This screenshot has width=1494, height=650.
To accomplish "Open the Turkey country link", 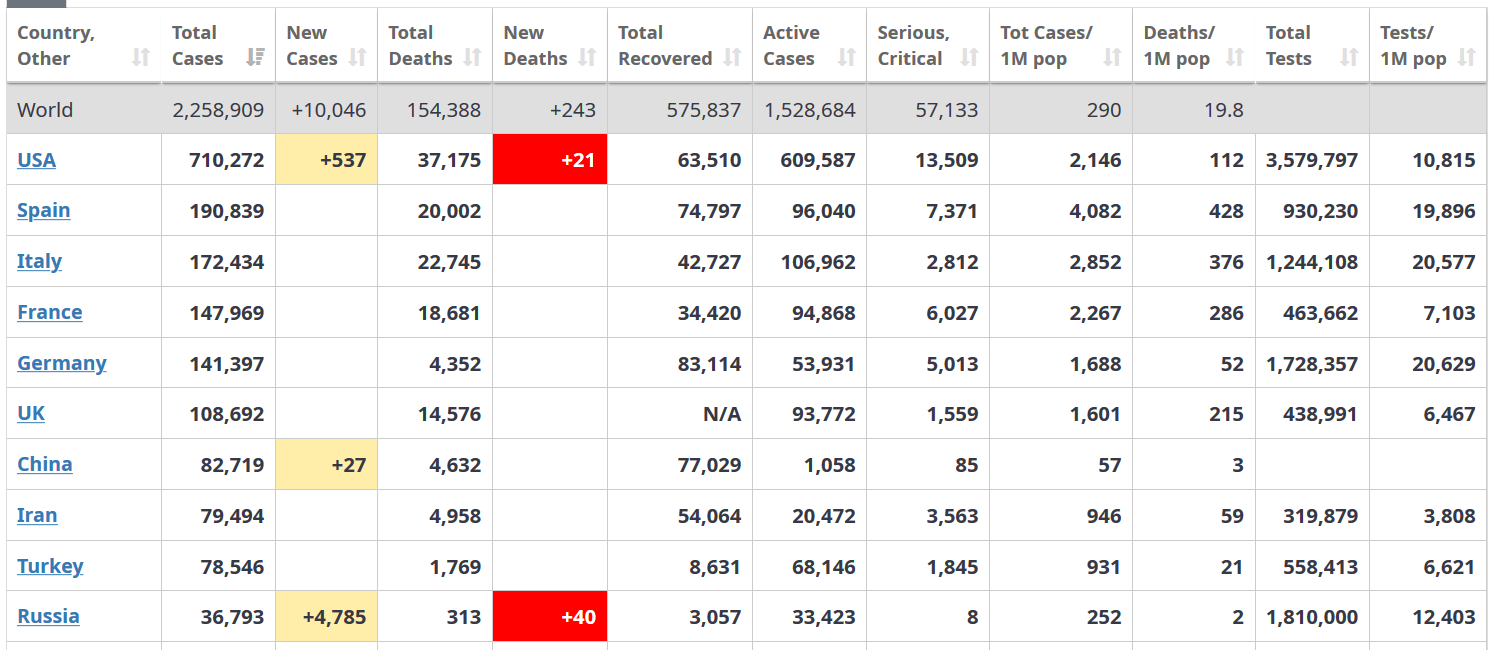I will click(x=50, y=566).
